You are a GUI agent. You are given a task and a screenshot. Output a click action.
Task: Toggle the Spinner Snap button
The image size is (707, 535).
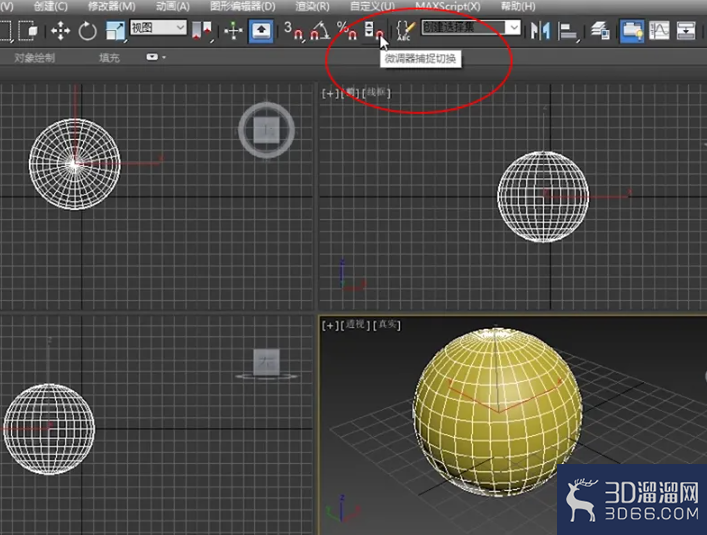coord(374,31)
